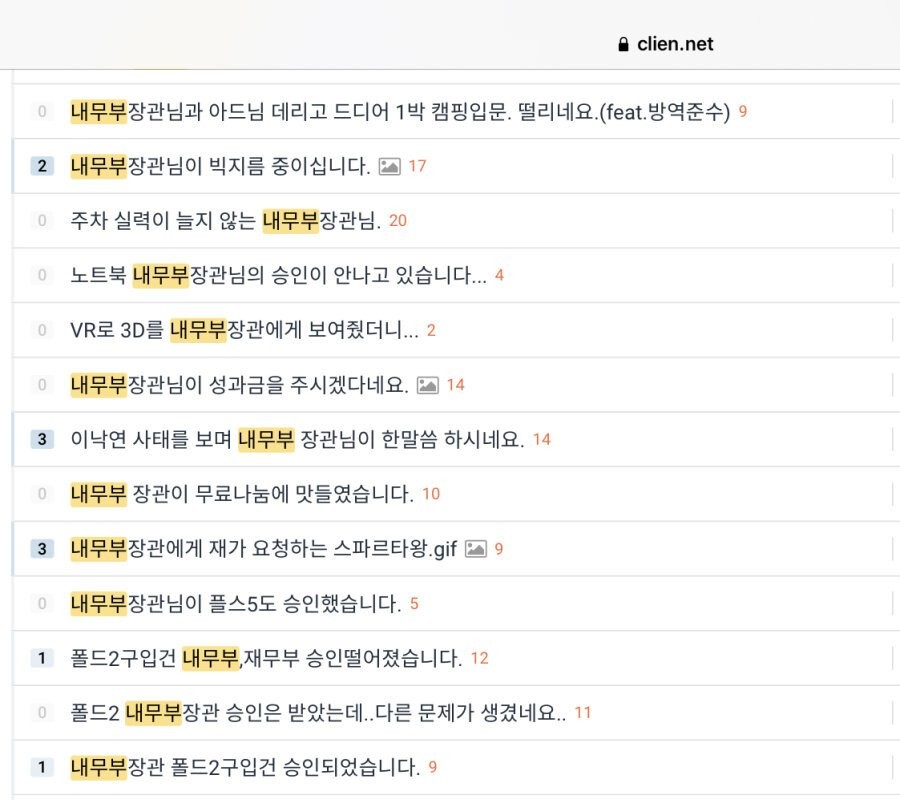This screenshot has width=900, height=800.
Task: Click the clien.net address bar
Action: [666, 44]
